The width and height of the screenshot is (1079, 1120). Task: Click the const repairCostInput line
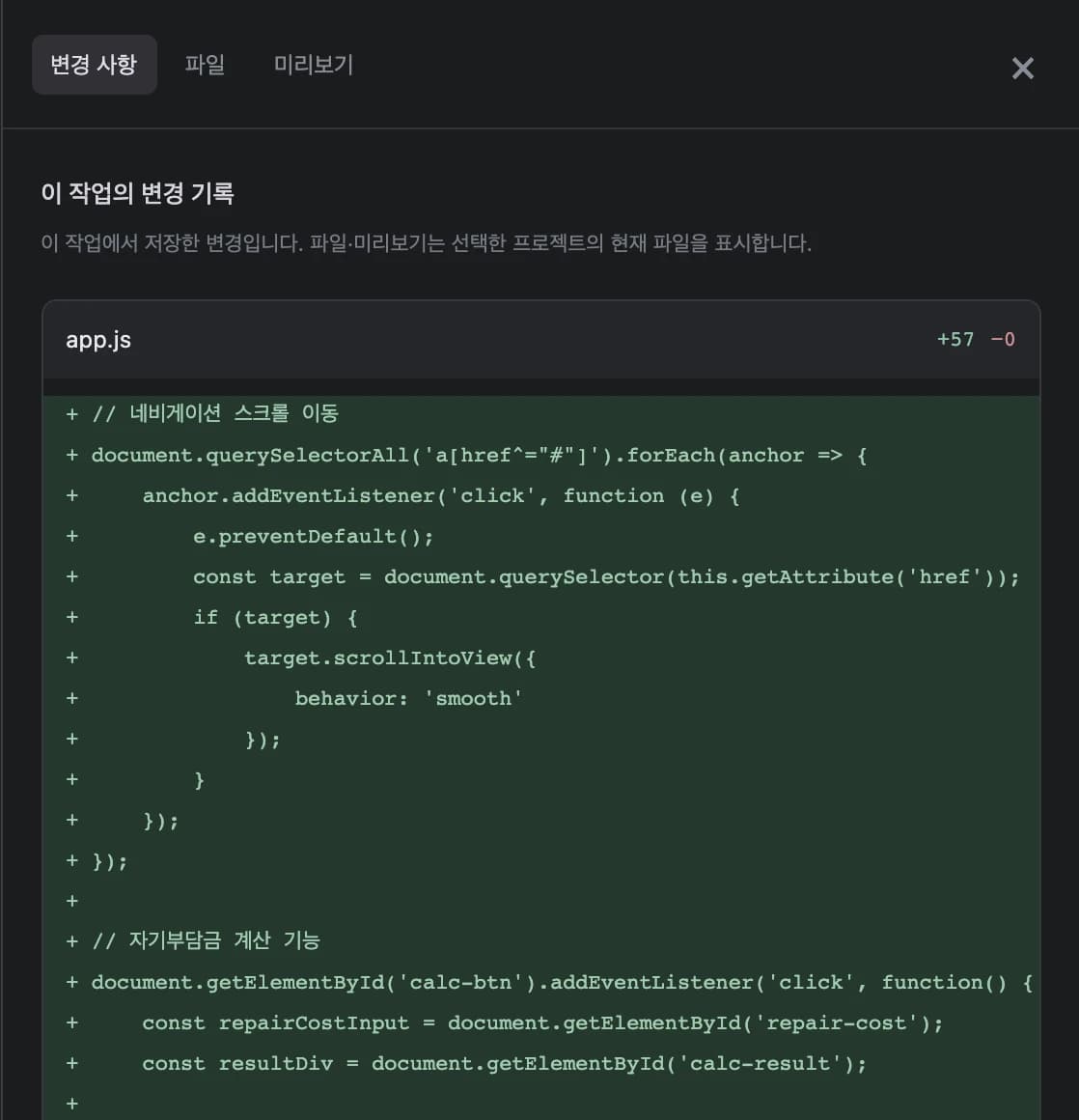pos(540,1023)
